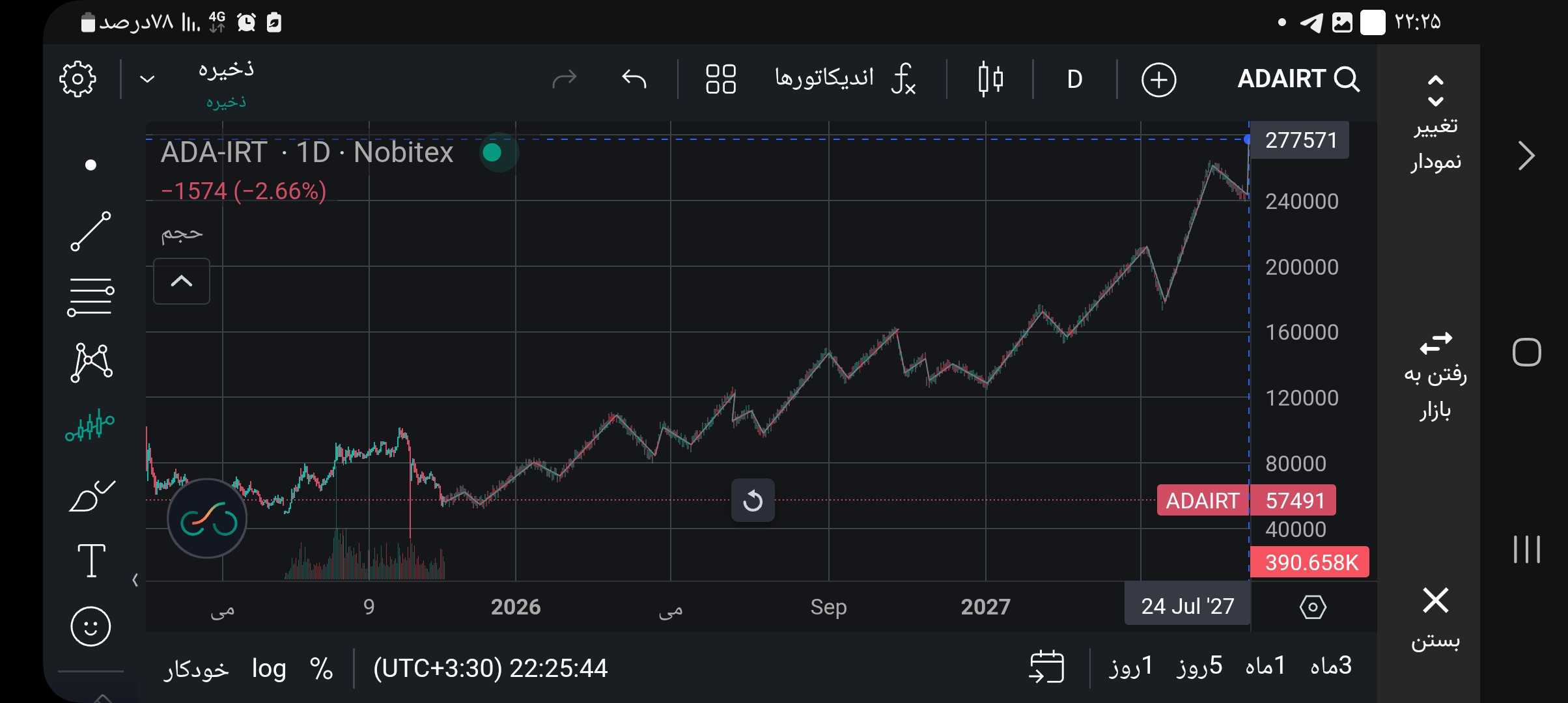Collapse the indicator legend chevron
This screenshot has height=703, width=1568.
(x=182, y=281)
